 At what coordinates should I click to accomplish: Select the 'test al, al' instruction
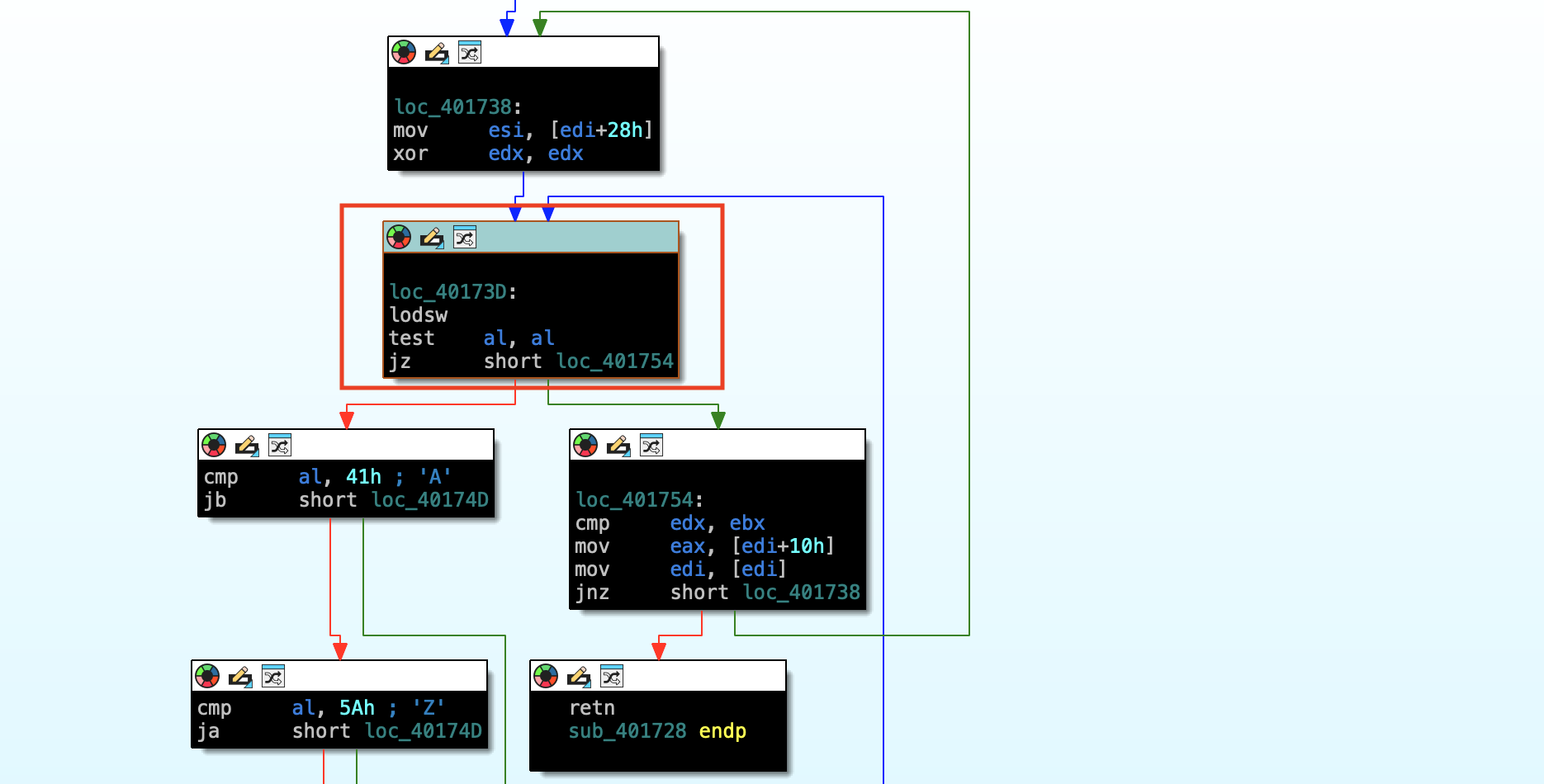pos(471,338)
